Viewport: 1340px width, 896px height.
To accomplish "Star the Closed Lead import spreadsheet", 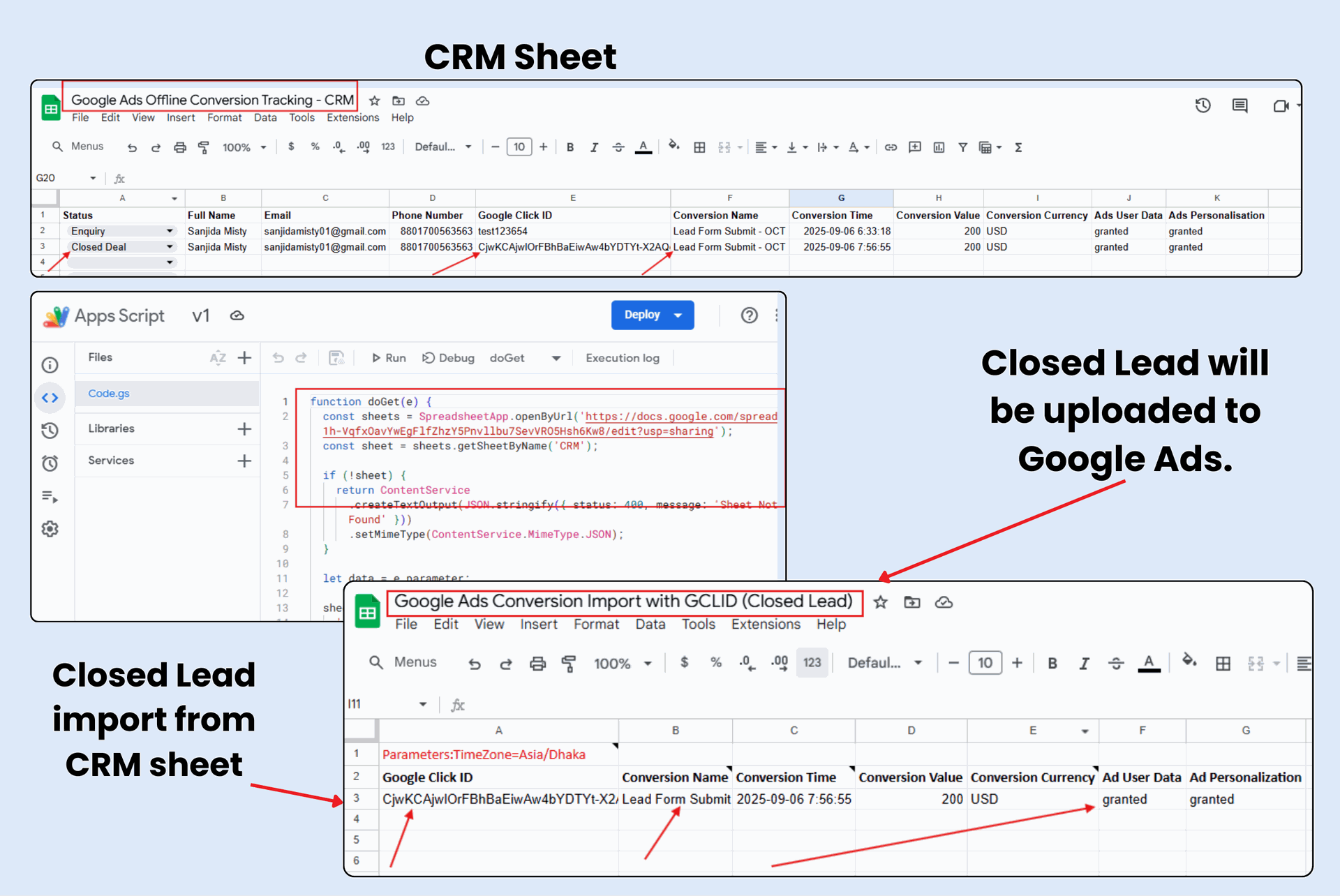I will pyautogui.click(x=880, y=602).
